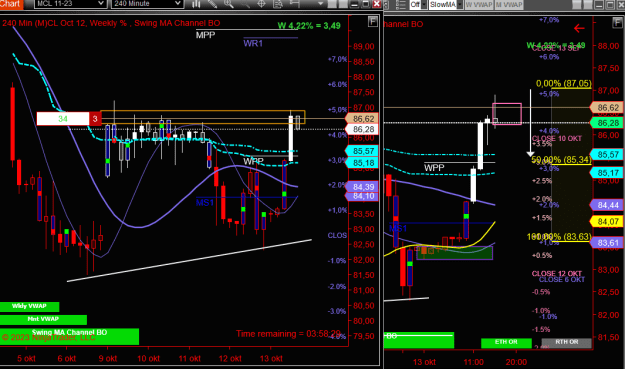This screenshot has height=369, width=625.
Task: Click the Mnt VWAP green button
Action: click(x=43, y=320)
